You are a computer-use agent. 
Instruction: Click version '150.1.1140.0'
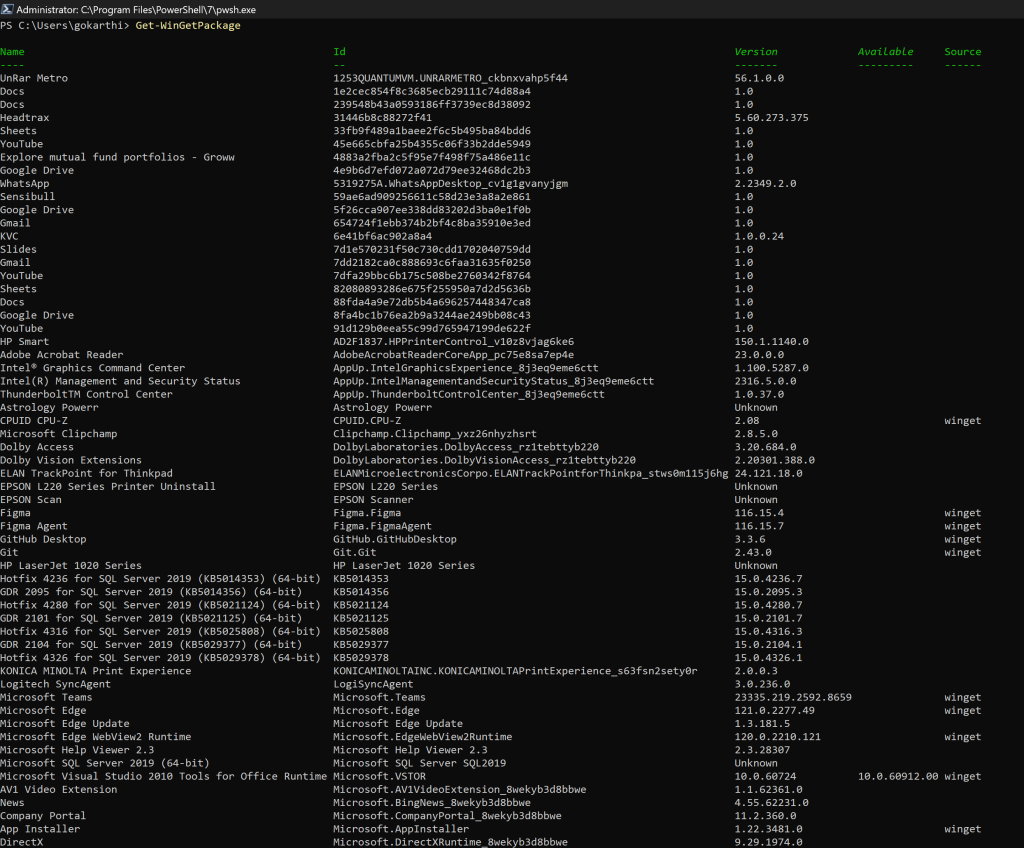click(771, 342)
